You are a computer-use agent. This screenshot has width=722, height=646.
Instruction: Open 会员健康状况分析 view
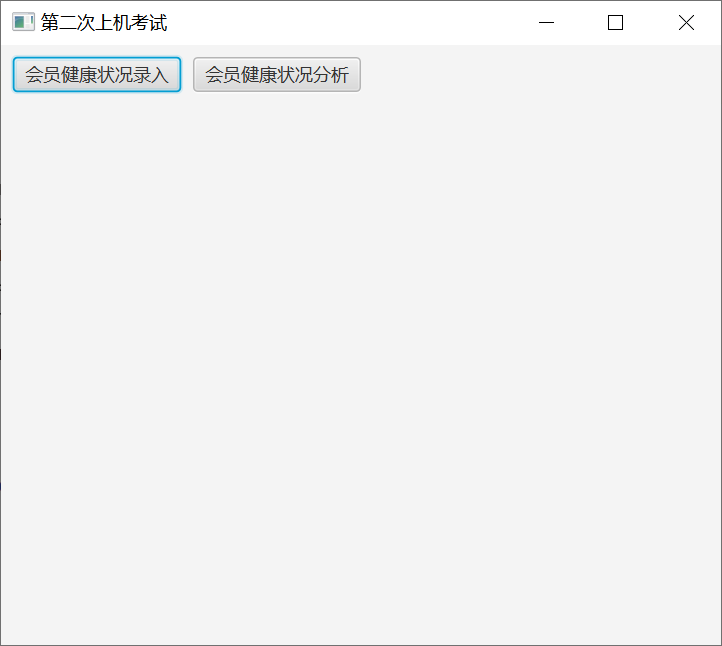[x=277, y=75]
